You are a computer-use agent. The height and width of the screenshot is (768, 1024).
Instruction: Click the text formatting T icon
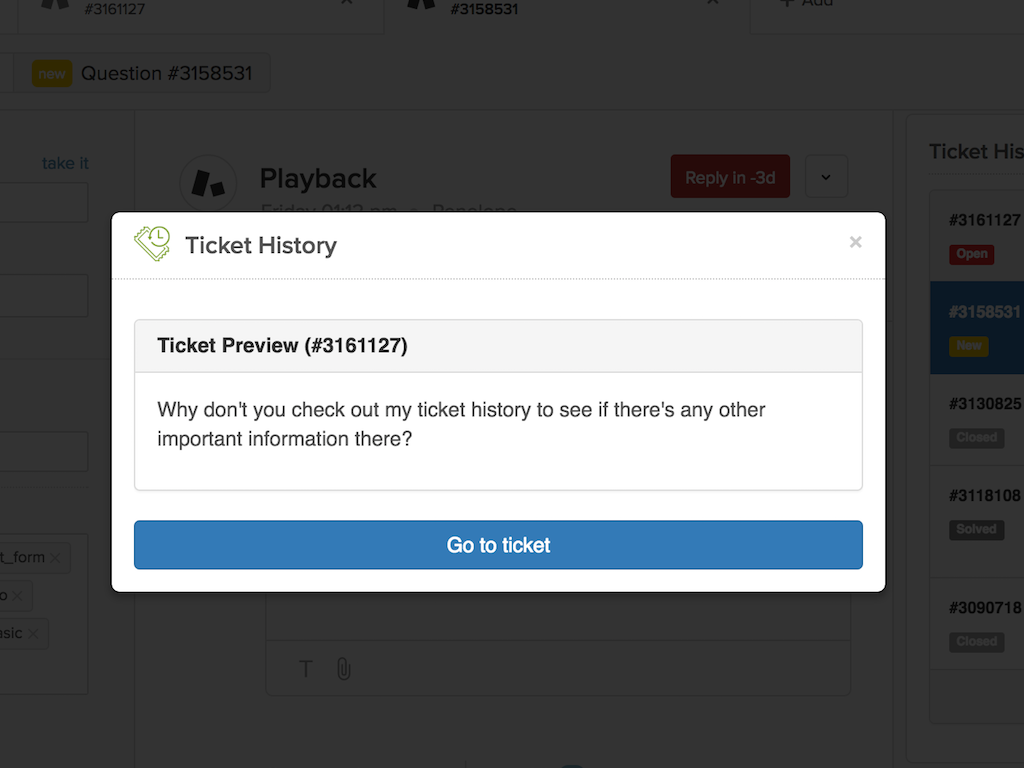[305, 668]
